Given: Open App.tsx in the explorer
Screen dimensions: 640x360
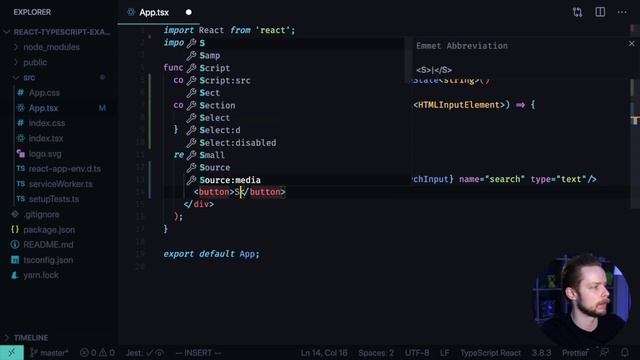Looking at the screenshot, I should [43, 108].
